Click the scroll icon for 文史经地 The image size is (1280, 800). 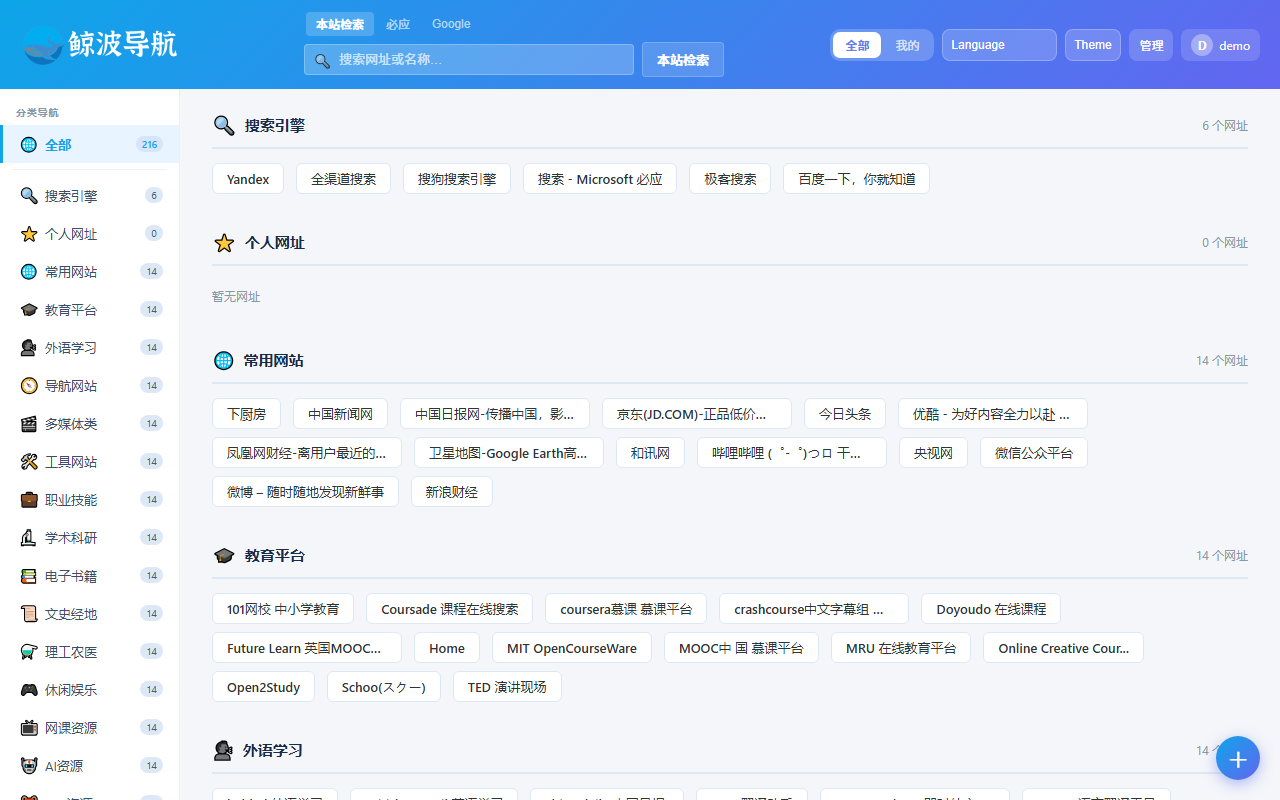[x=29, y=614]
